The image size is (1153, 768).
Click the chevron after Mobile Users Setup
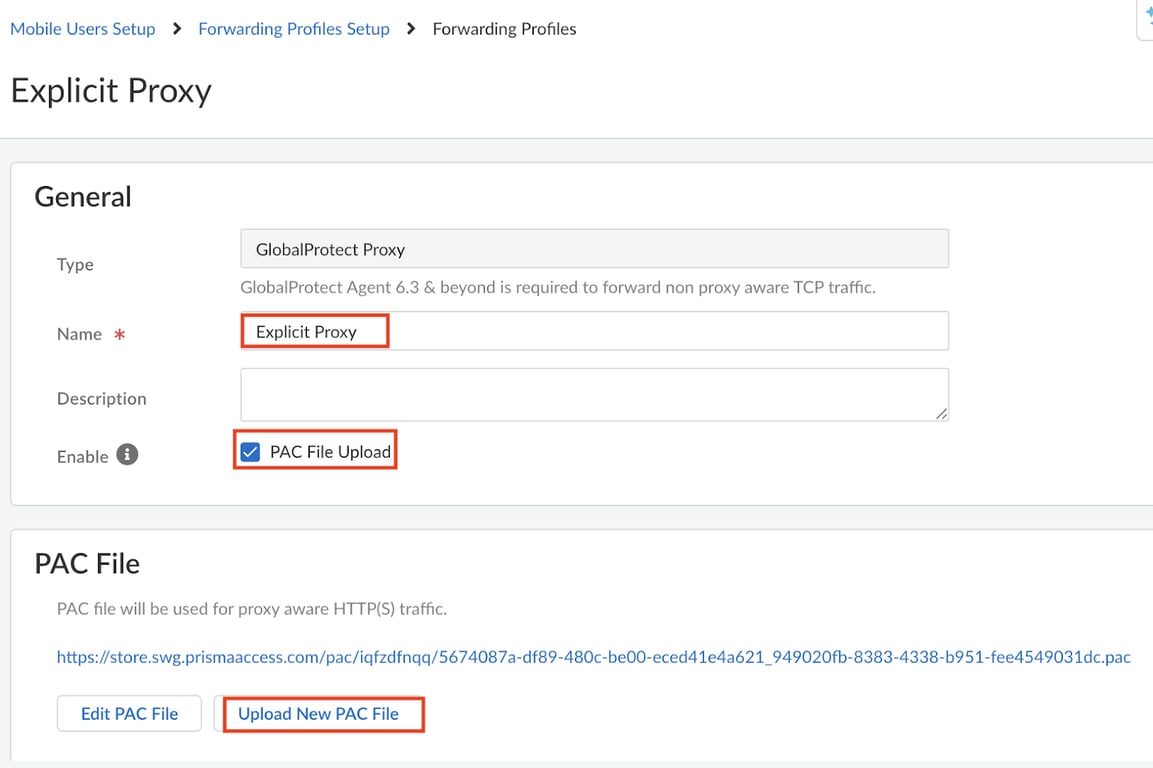(177, 29)
